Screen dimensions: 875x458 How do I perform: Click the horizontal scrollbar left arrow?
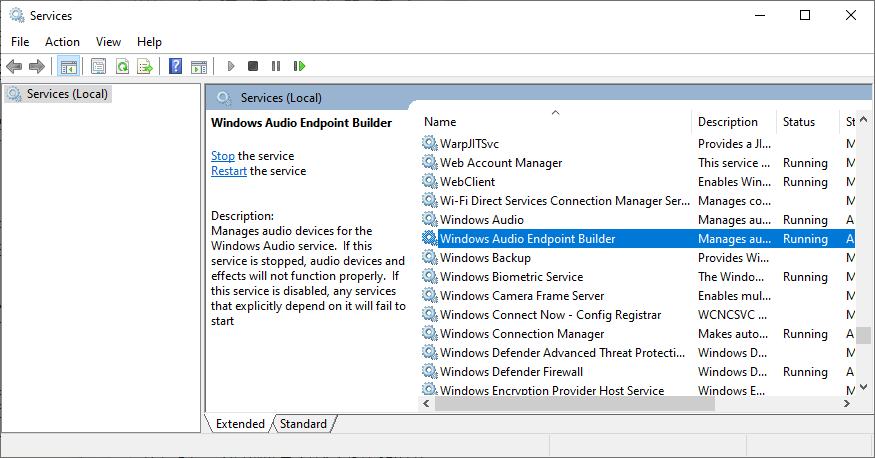426,403
